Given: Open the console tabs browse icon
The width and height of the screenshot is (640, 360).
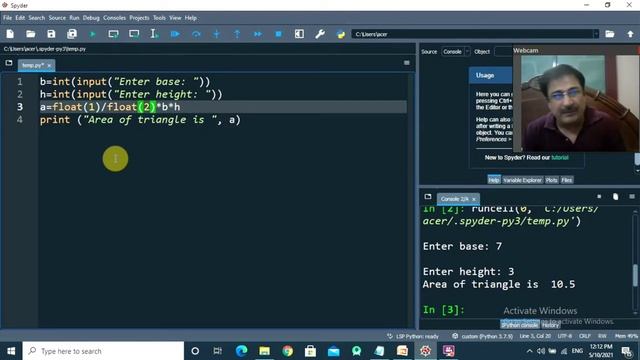Looking at the screenshot, I should [428, 197].
